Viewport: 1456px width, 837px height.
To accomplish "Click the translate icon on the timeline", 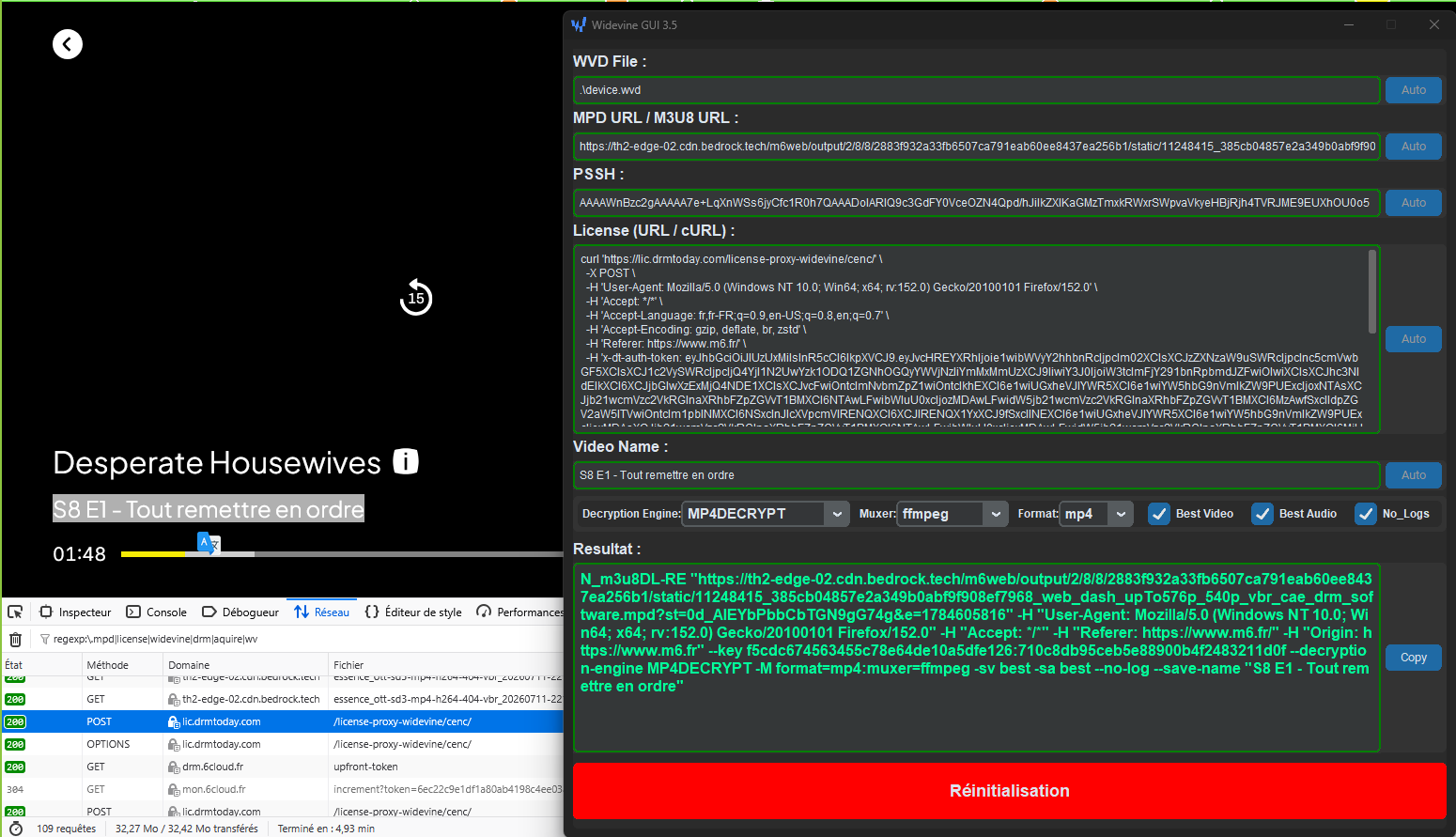I will coord(209,543).
